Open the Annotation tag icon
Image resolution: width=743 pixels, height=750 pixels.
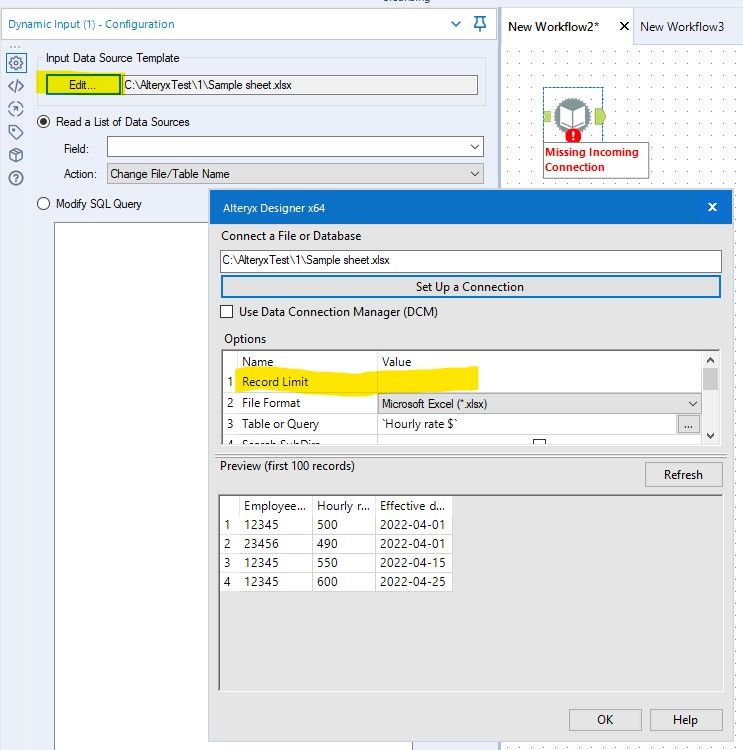click(16, 132)
